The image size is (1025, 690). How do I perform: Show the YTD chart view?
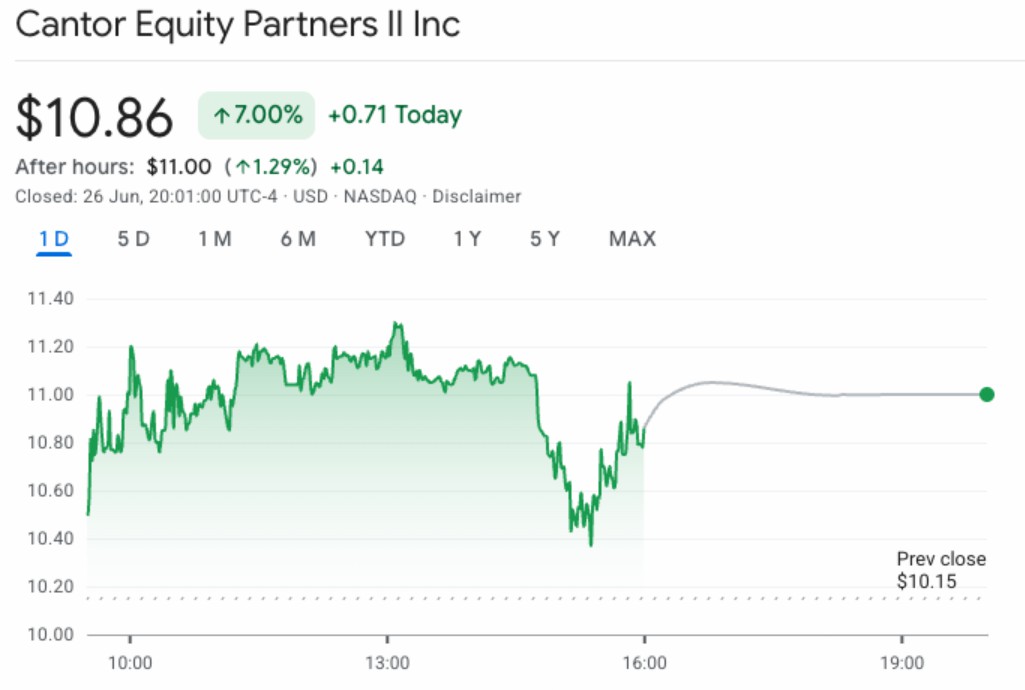click(x=385, y=239)
